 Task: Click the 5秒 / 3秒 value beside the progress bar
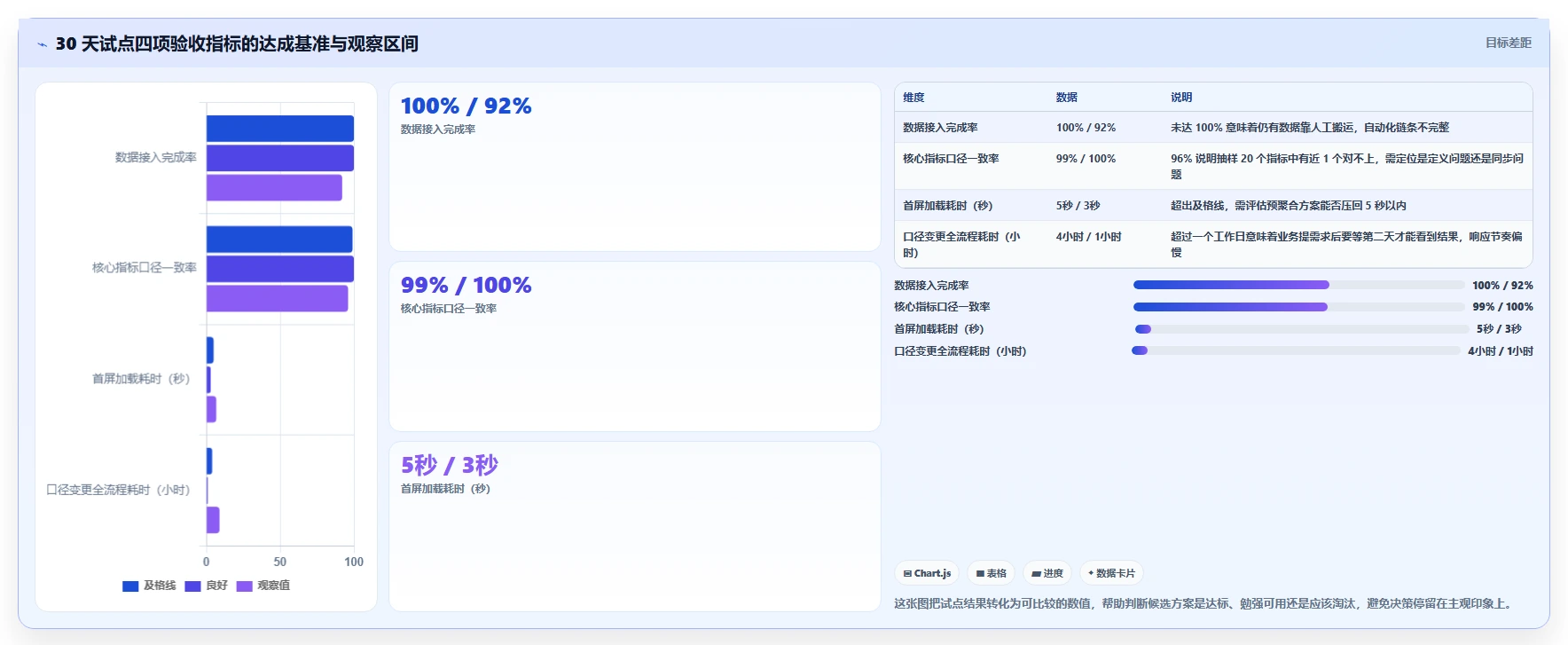pos(1499,329)
